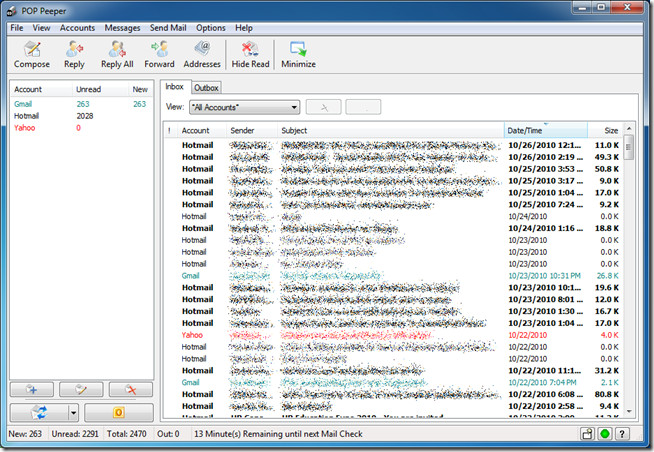This screenshot has height=452, width=654.
Task: Select the Gmail message dated 10/22/2010 7:04 PM
Action: coord(393,382)
